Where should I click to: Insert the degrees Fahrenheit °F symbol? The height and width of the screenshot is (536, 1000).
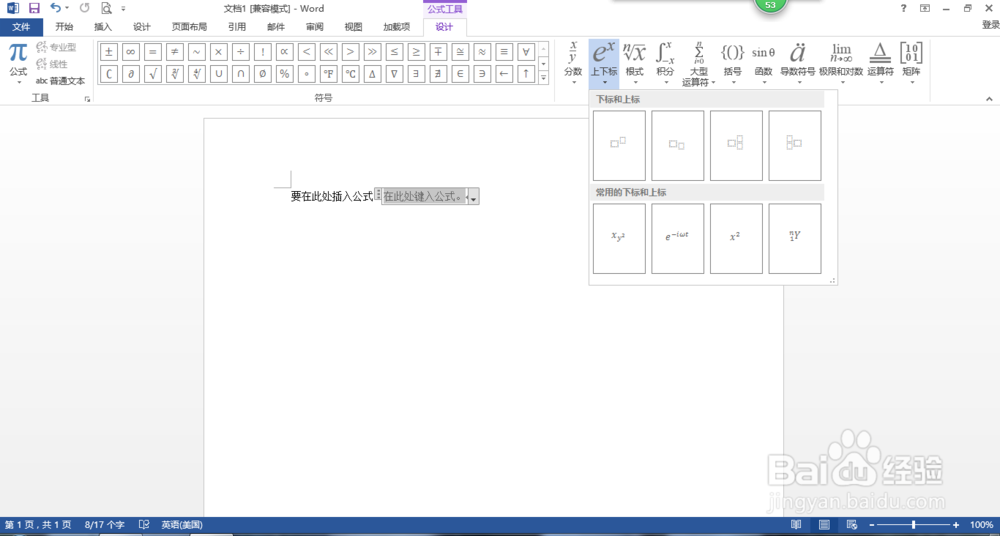328,74
